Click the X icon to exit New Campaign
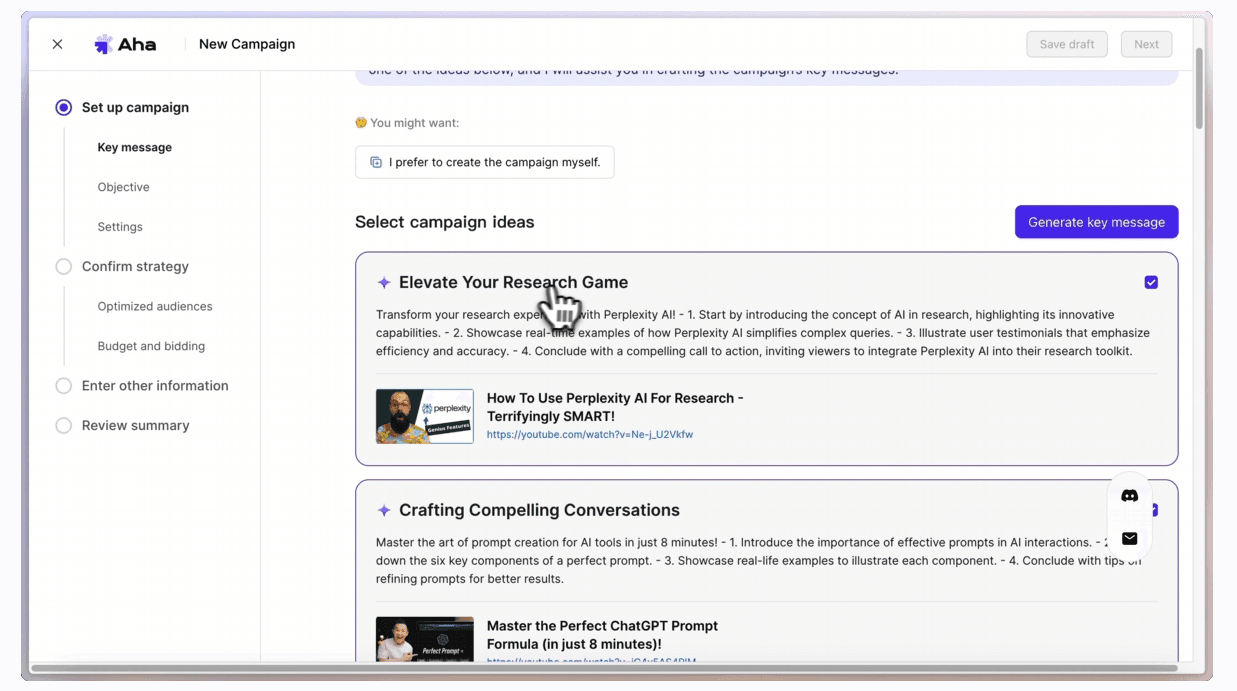Image resolution: width=1237 pixels, height=691 pixels. (57, 44)
